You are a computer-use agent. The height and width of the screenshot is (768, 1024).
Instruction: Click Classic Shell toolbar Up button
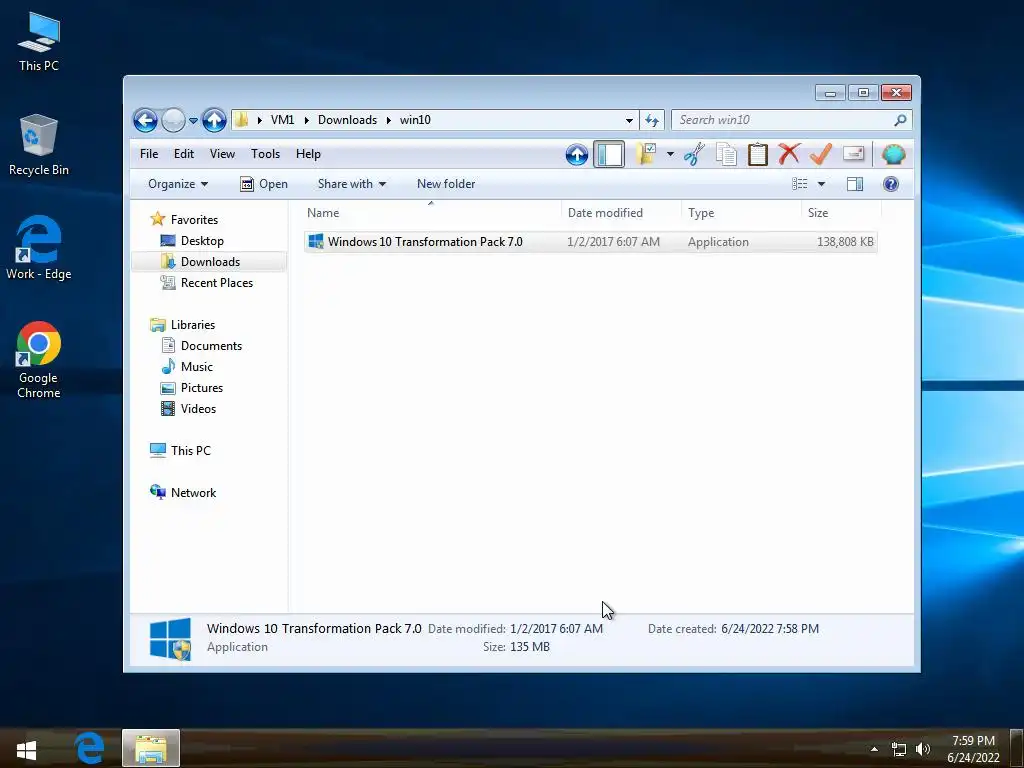[x=577, y=155]
